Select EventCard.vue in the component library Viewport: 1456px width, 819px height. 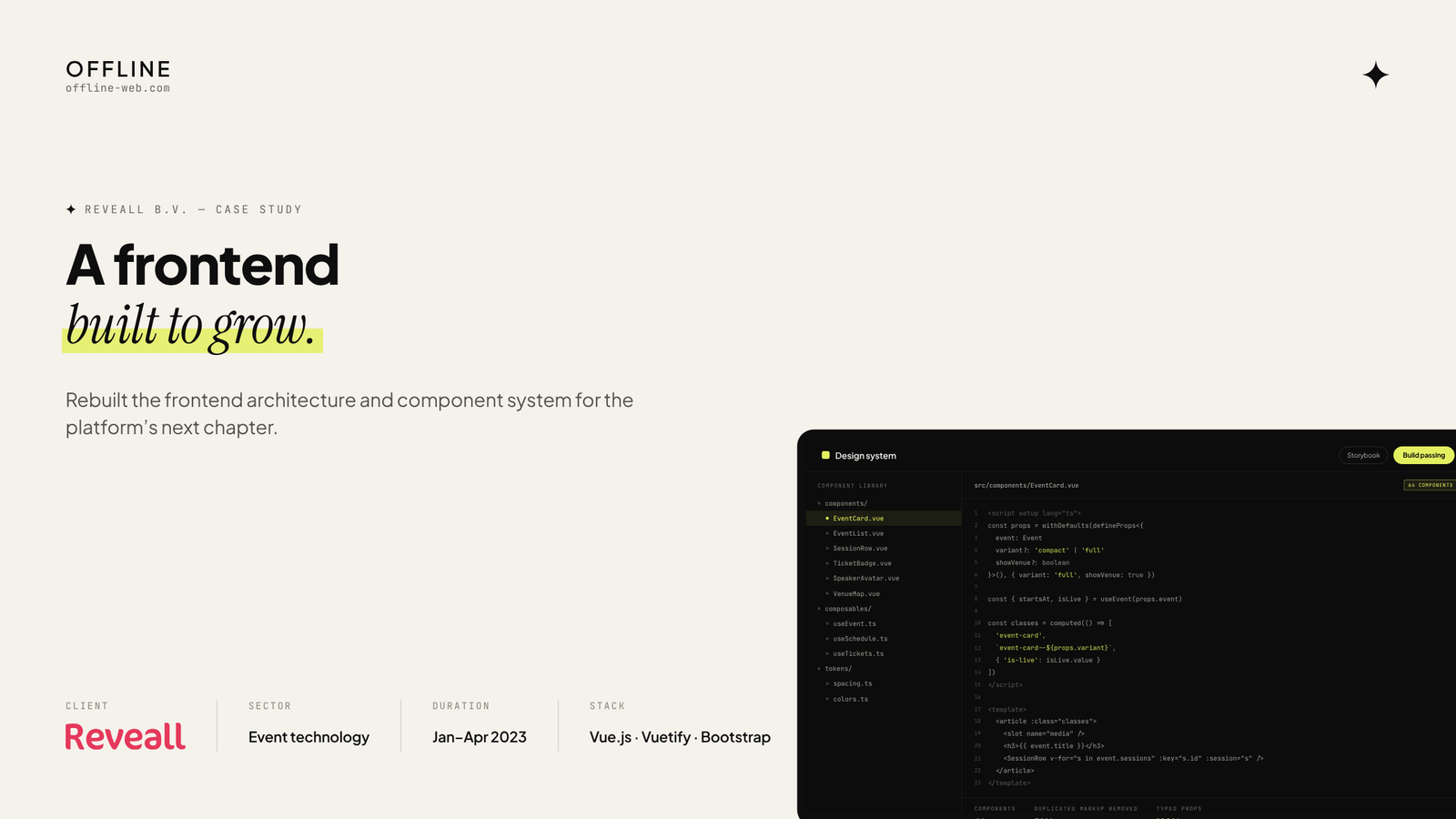tap(884, 518)
